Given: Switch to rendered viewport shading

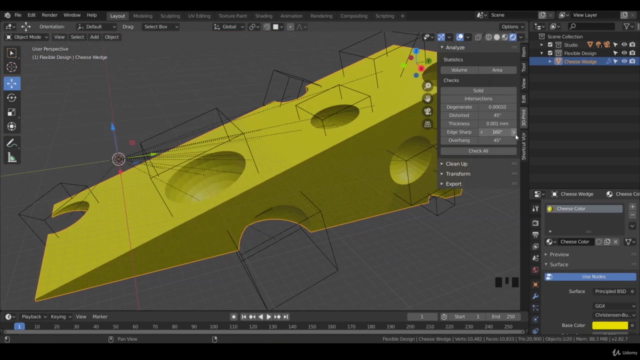Looking at the screenshot, I should click(513, 37).
